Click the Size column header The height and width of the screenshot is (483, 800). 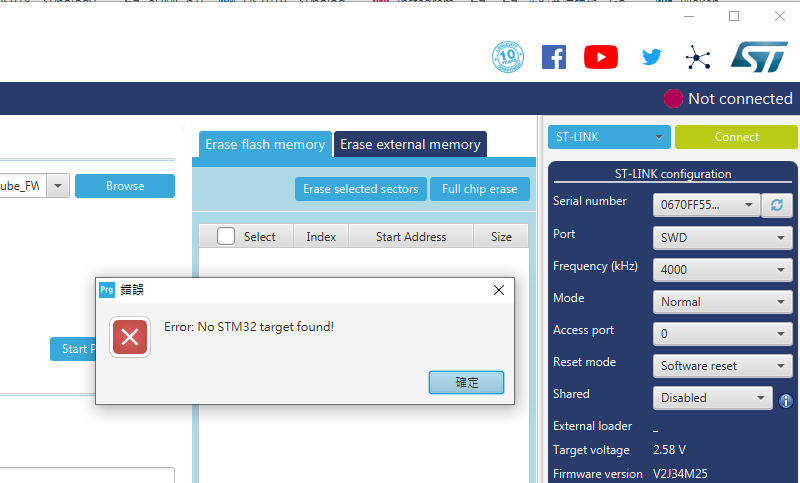[501, 237]
